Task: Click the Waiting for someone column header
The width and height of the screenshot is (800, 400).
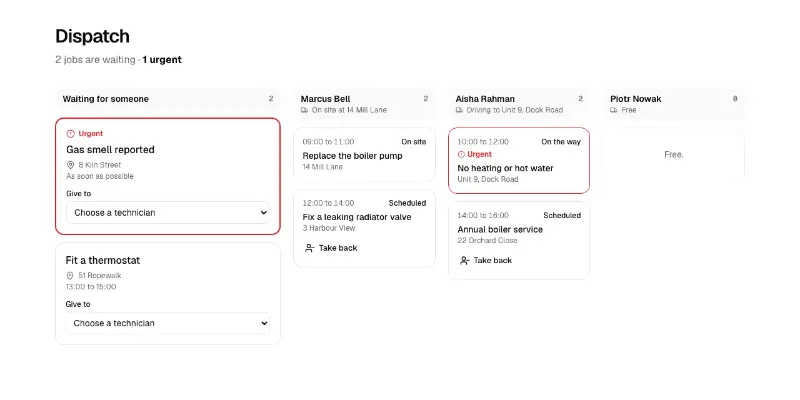Action: point(168,99)
